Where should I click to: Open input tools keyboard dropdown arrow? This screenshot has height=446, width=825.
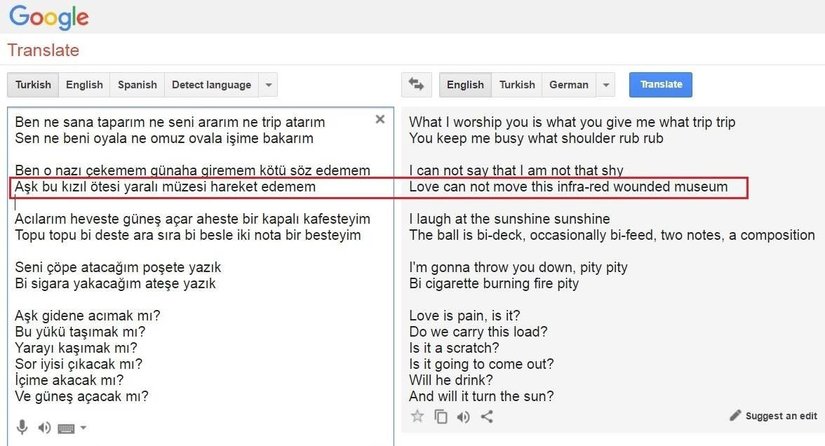click(x=83, y=428)
